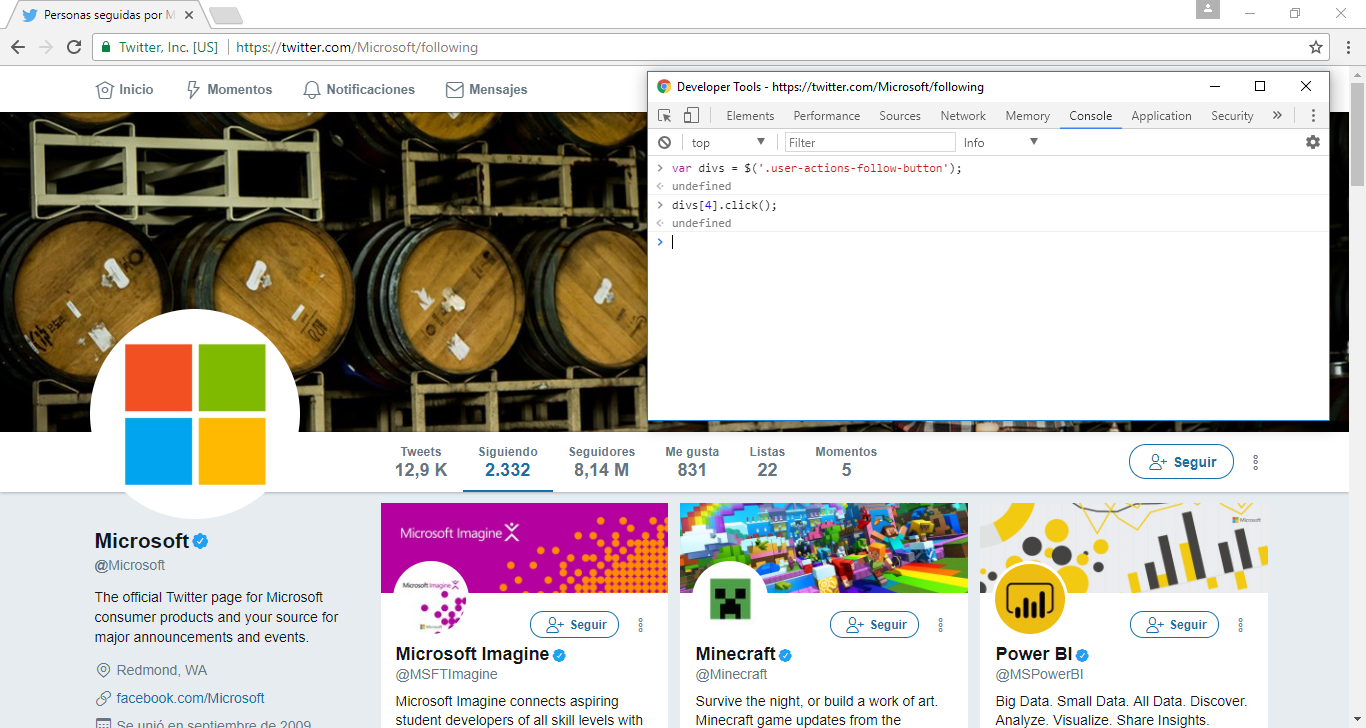Open the Elements tab in DevTools
This screenshot has height=728, width=1366.
coord(750,116)
